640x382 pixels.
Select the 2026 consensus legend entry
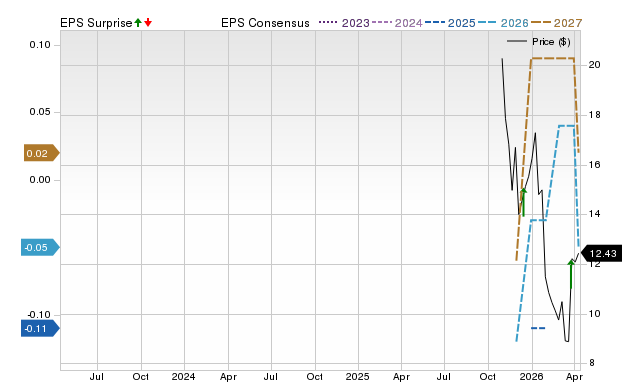coord(503,23)
